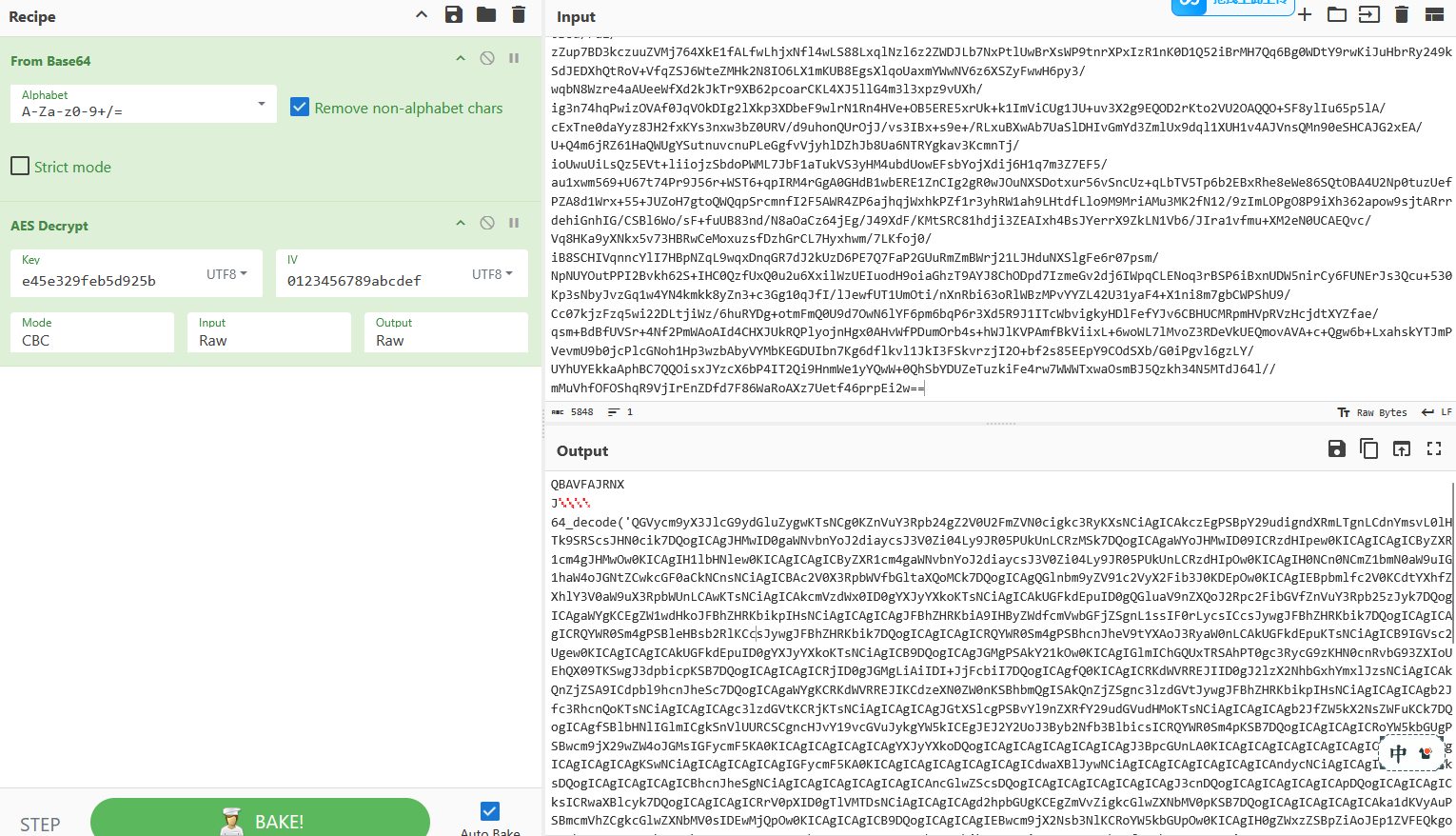Enable Strict mode checkbox
The width and height of the screenshot is (1456, 836).
20,166
